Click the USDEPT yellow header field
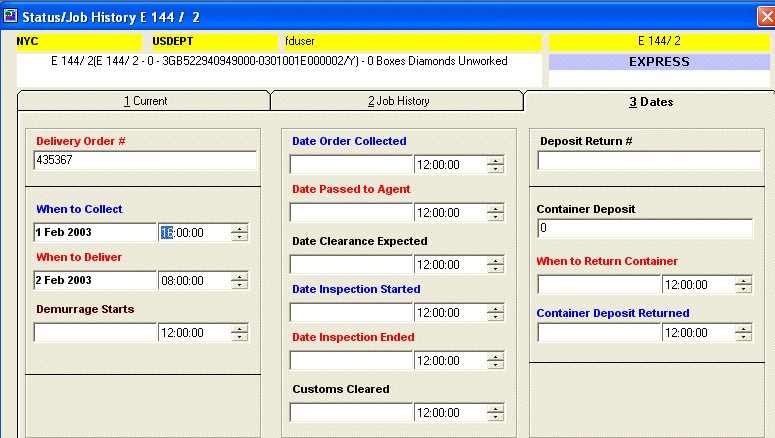This screenshot has height=438, width=775. [215, 42]
